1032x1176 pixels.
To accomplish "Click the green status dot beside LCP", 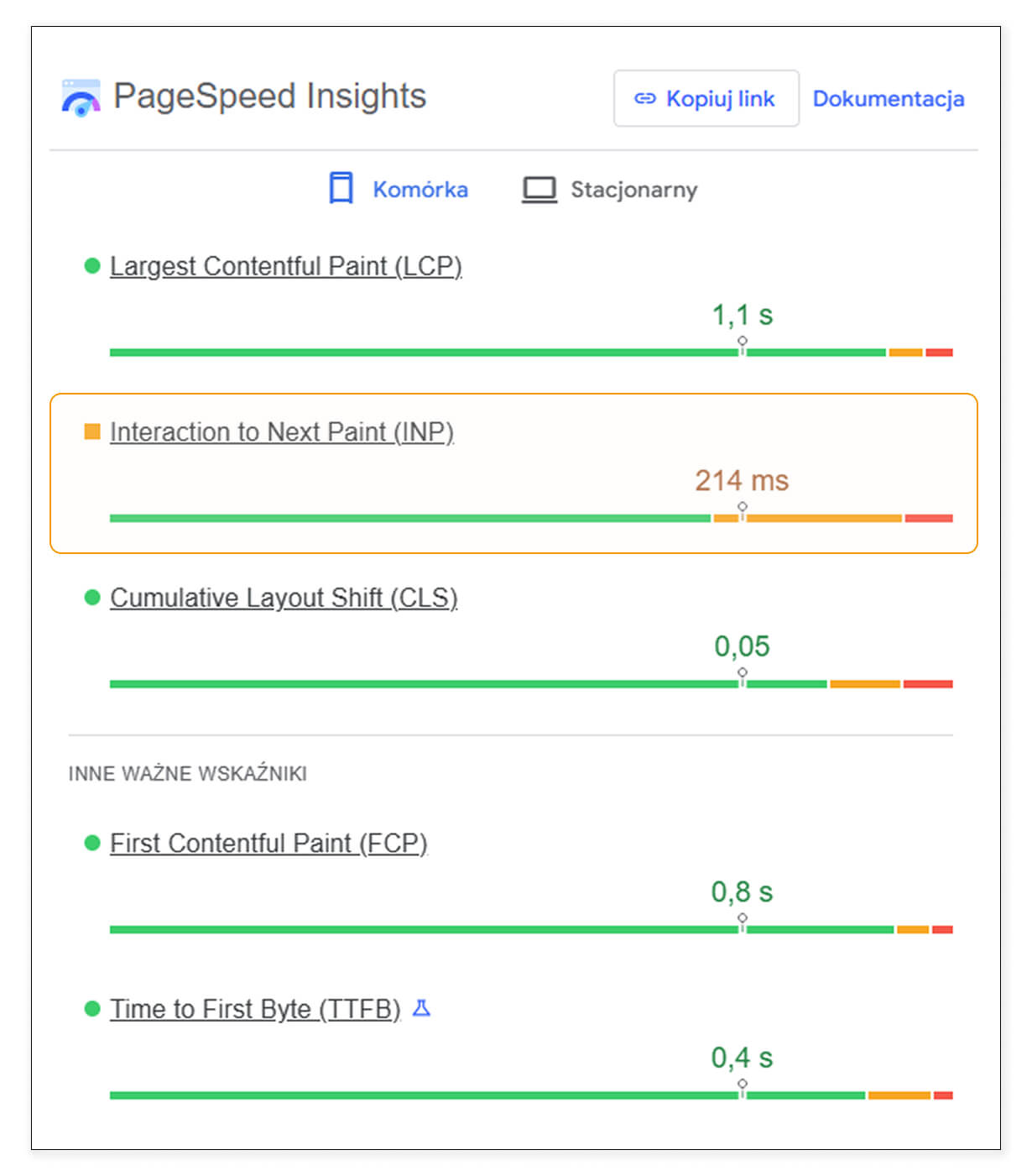I will pos(92,266).
